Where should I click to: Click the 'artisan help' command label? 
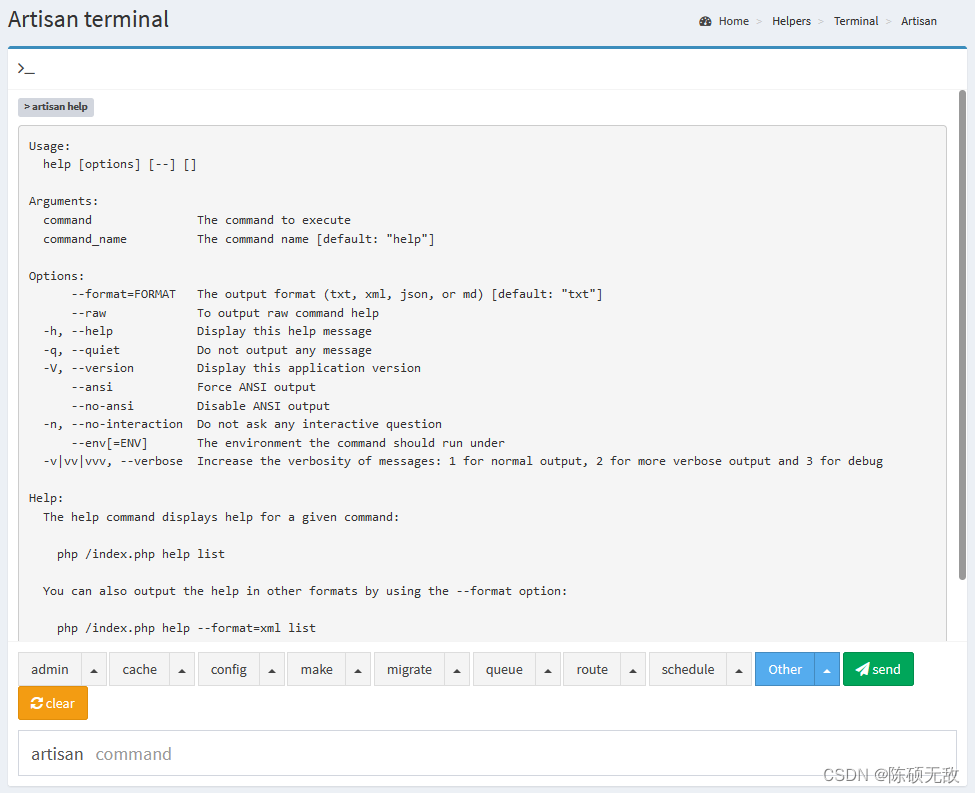[x=56, y=107]
